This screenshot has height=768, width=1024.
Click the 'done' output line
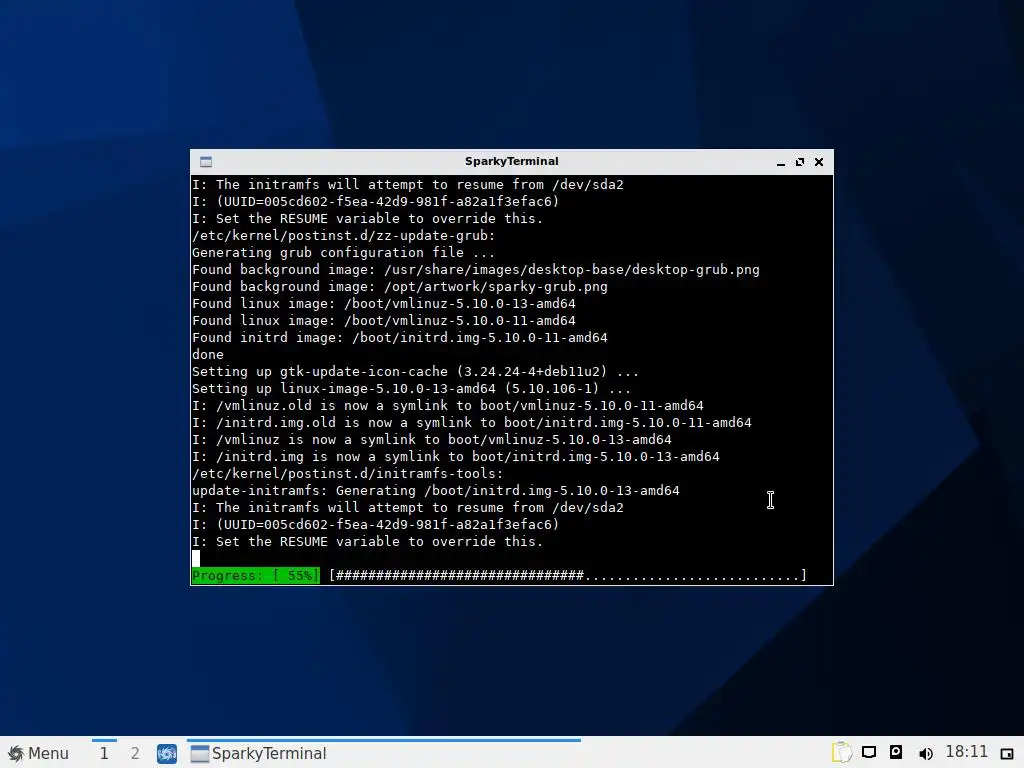pyautogui.click(x=208, y=355)
